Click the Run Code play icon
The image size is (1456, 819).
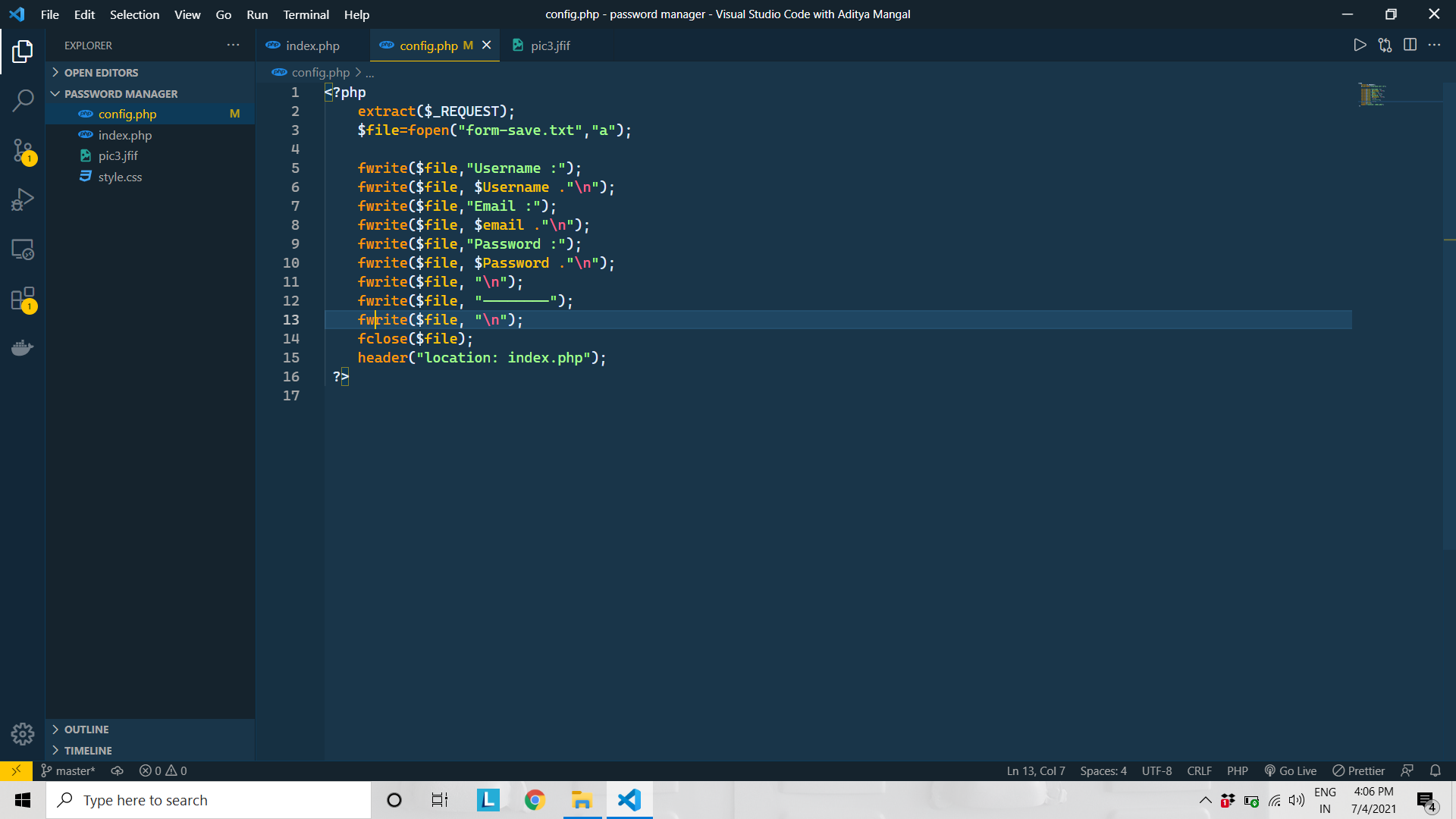pos(1360,45)
